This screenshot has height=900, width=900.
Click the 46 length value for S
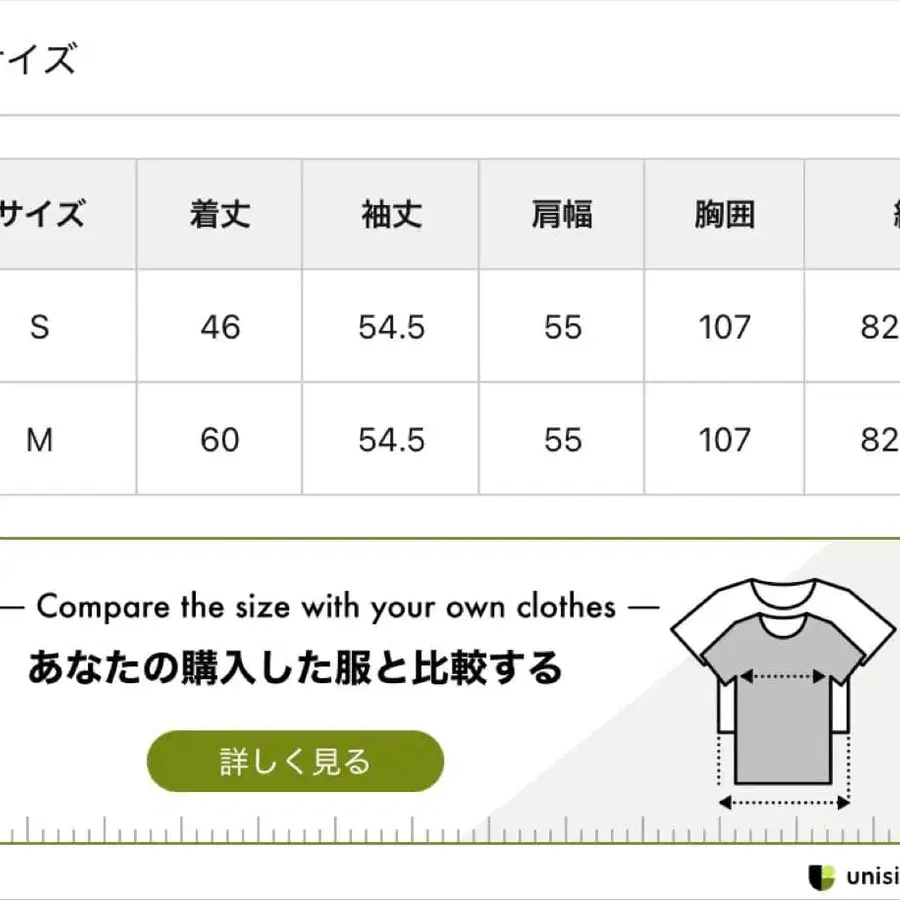point(220,327)
